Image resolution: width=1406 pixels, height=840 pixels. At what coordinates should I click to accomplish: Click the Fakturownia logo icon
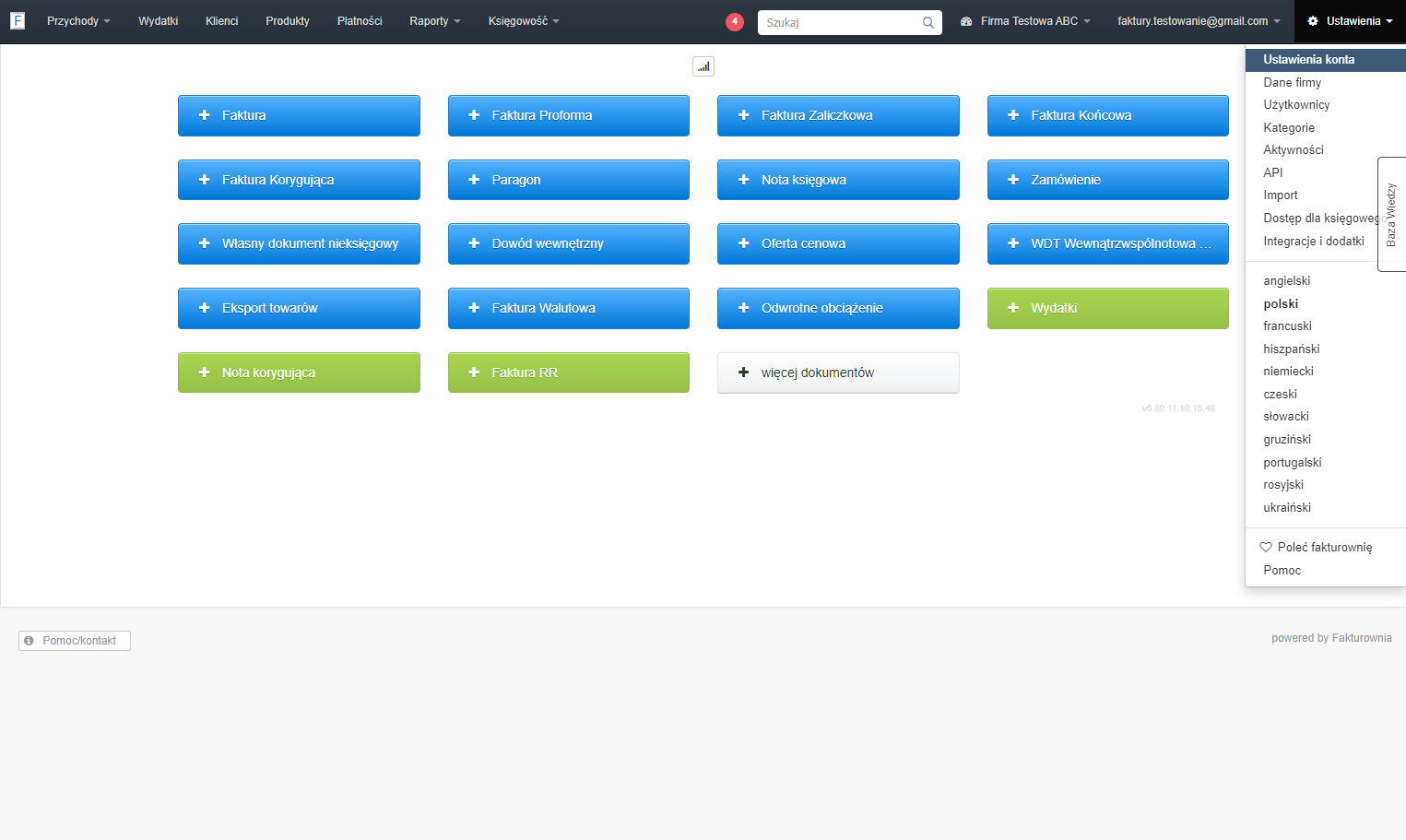(18, 20)
